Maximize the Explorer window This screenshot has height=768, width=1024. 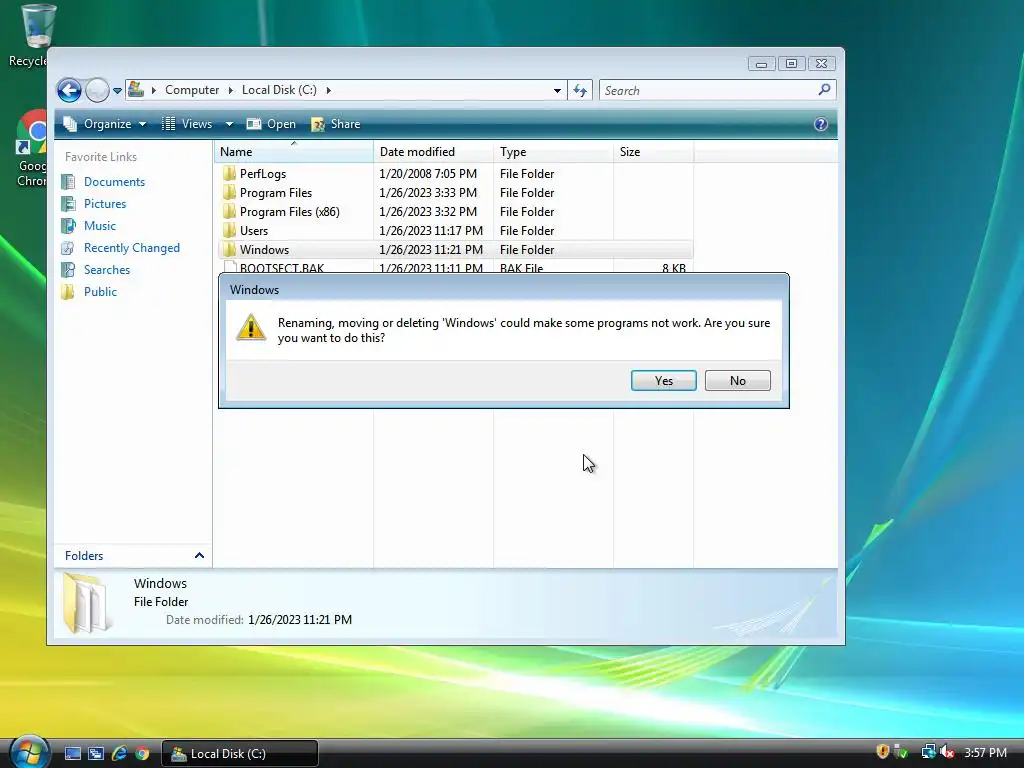(791, 64)
